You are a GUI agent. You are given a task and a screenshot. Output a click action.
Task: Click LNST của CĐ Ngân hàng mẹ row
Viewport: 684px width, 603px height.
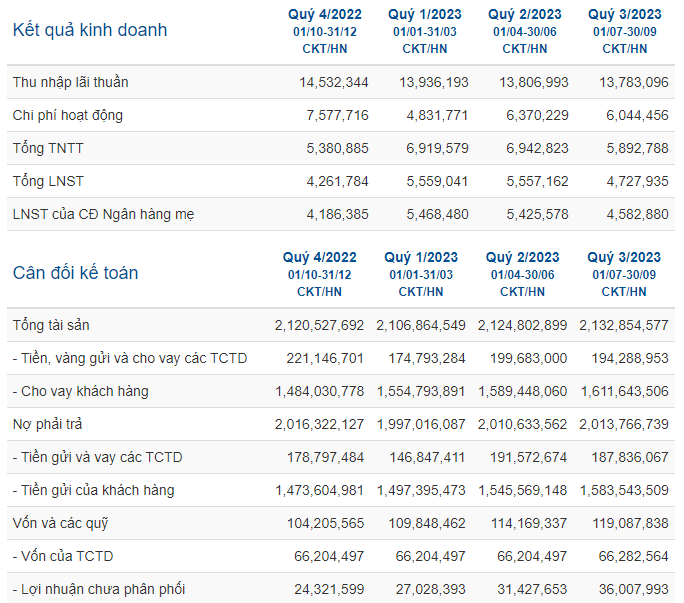pos(341,214)
